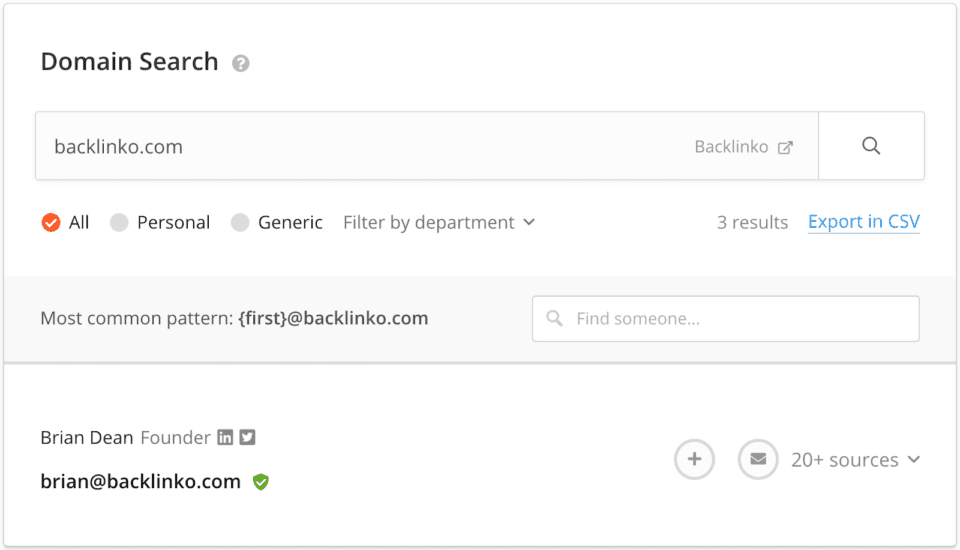960x550 pixels.
Task: Click the help icon beside Domain Search
Action: [x=240, y=63]
